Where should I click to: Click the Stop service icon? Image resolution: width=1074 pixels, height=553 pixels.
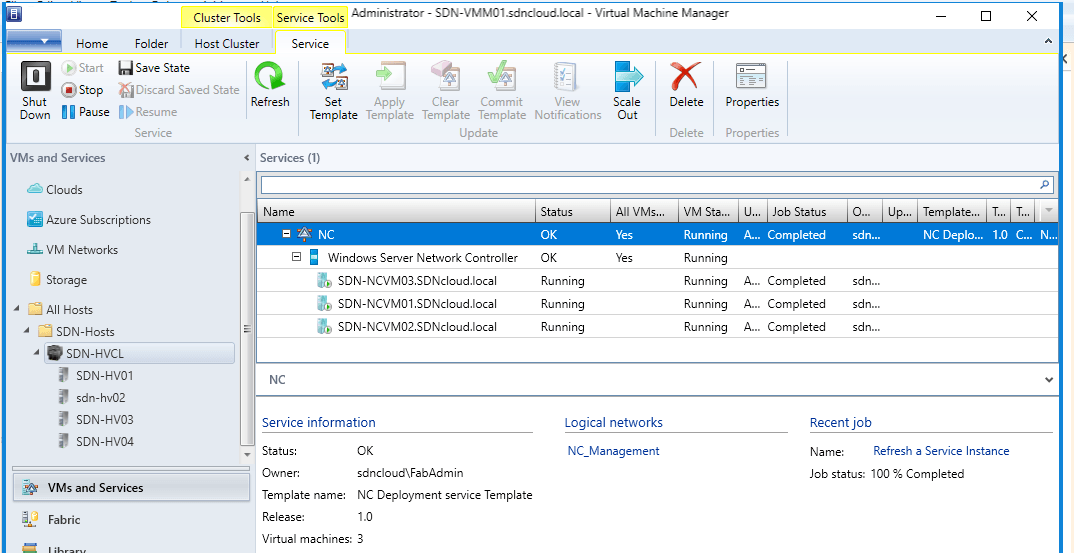[69, 90]
